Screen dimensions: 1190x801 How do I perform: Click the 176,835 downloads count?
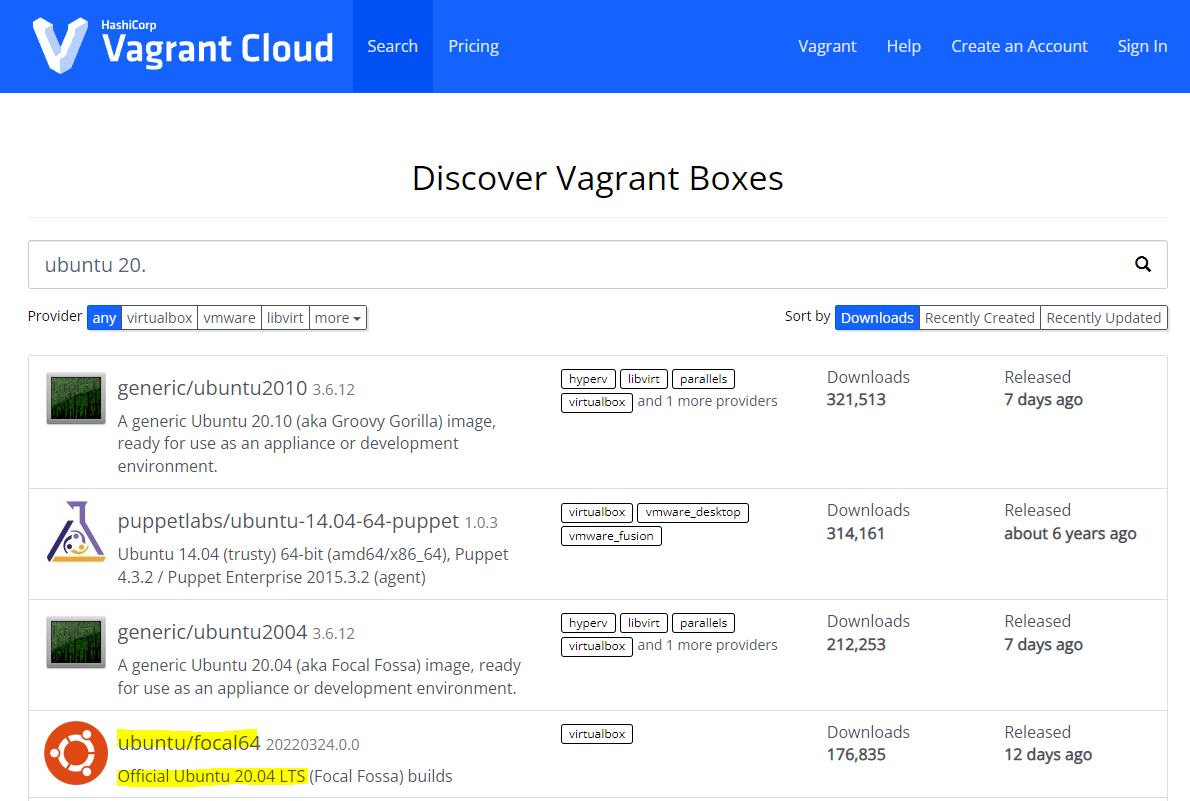tap(856, 755)
